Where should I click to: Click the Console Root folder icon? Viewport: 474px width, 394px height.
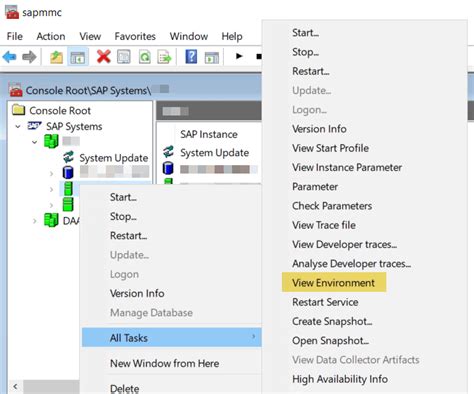tap(19, 110)
